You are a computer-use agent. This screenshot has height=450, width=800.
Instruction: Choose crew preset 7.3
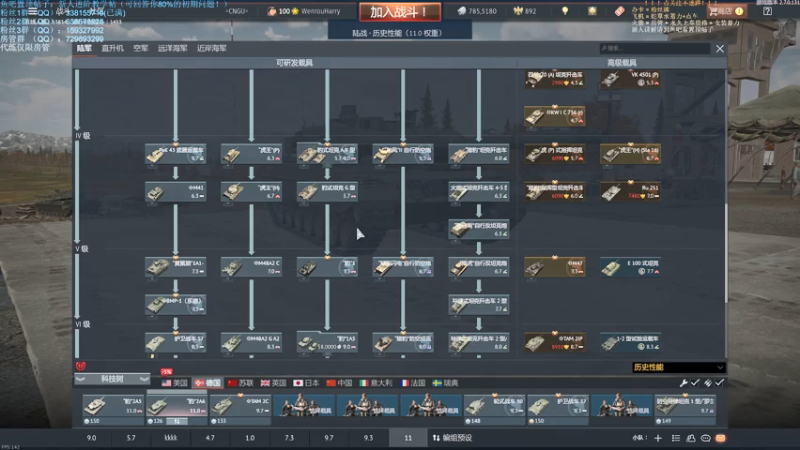pos(289,438)
